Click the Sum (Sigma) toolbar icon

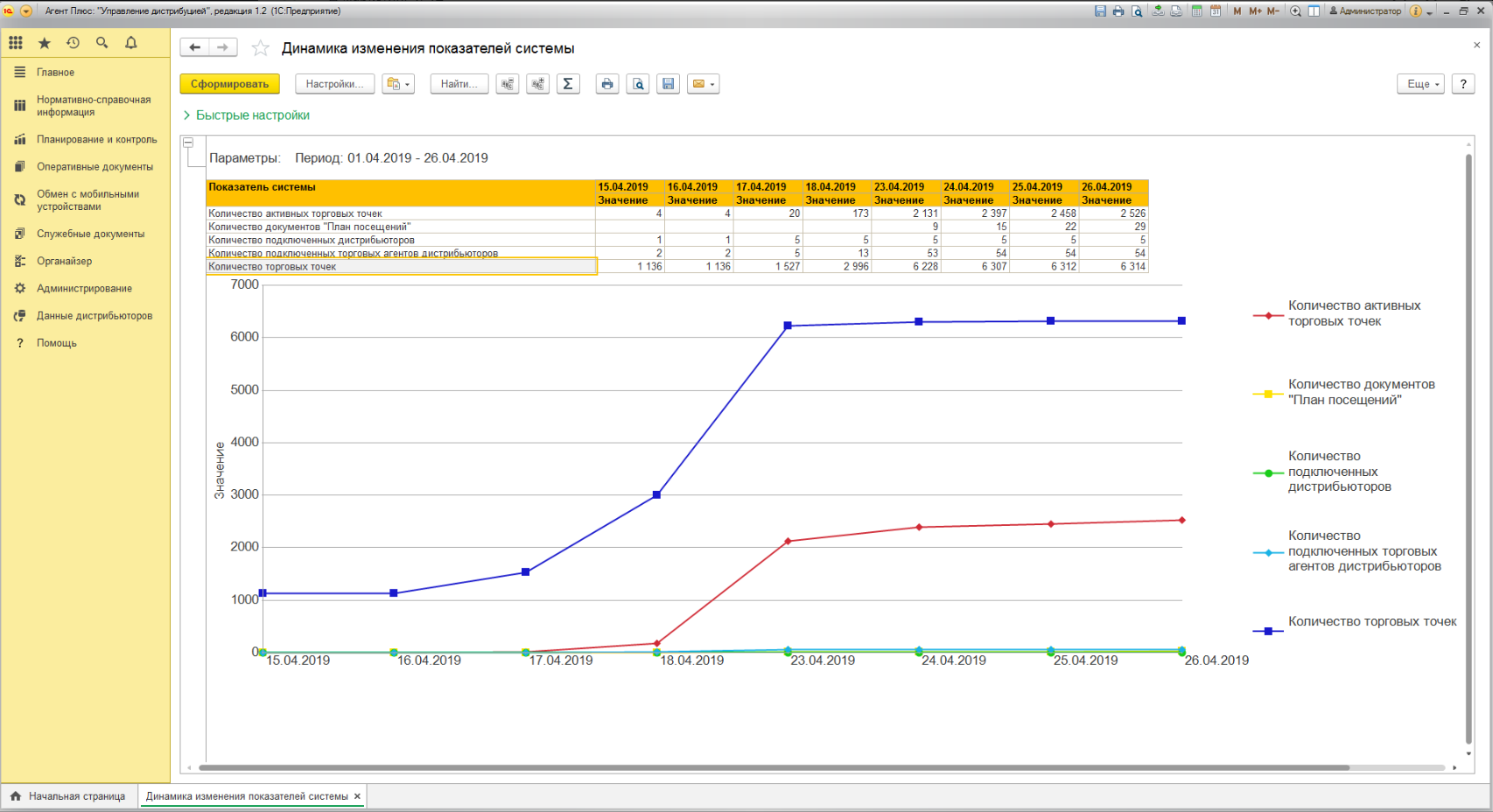pos(568,84)
